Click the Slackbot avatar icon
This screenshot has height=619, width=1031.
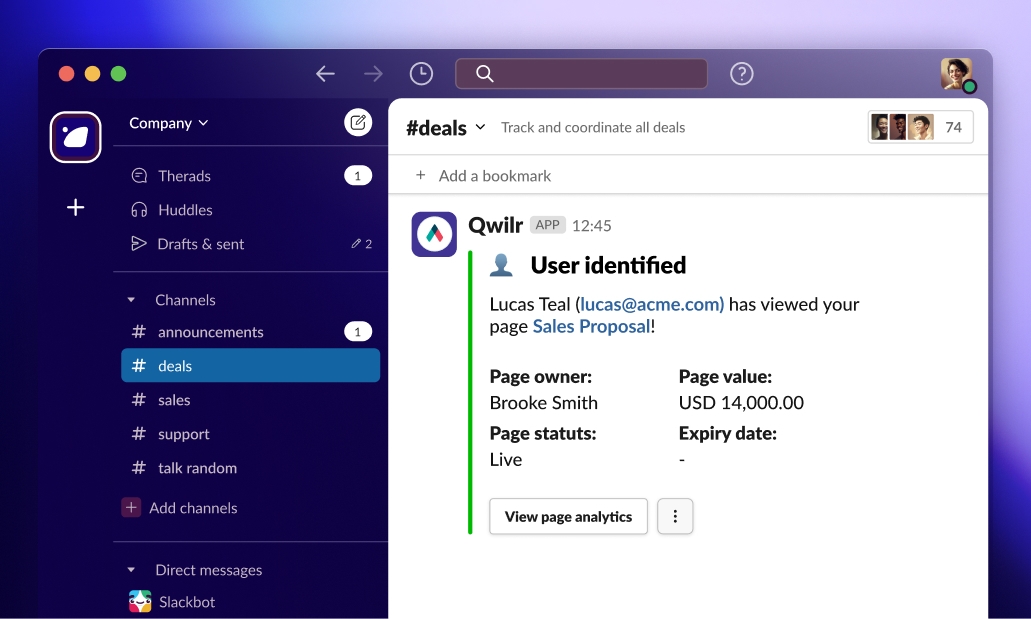(140, 601)
